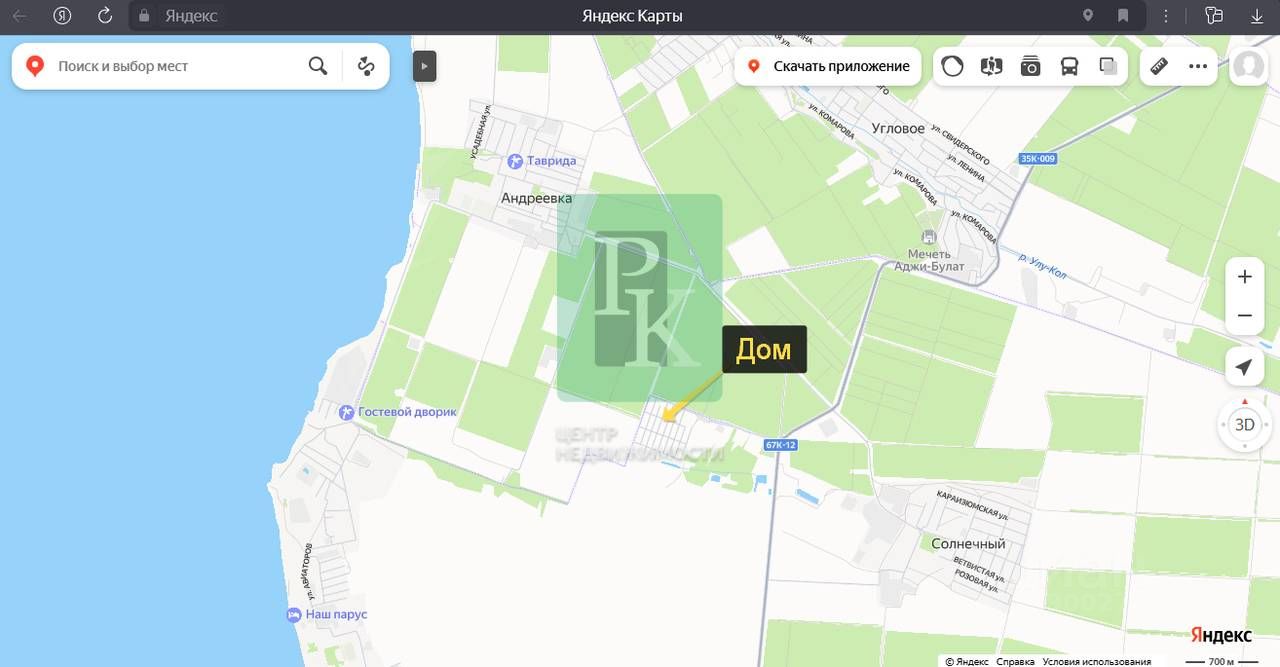Screen dimensions: 1280x667
Task: Click the red Yandex Maps pin logo
Action: point(35,66)
